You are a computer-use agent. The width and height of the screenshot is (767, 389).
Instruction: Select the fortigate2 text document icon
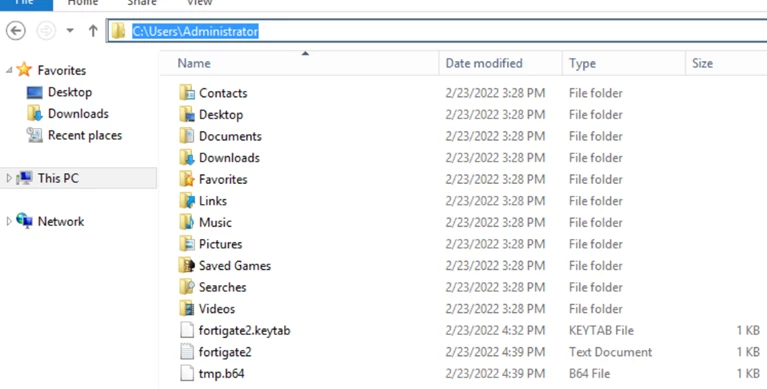pos(187,351)
